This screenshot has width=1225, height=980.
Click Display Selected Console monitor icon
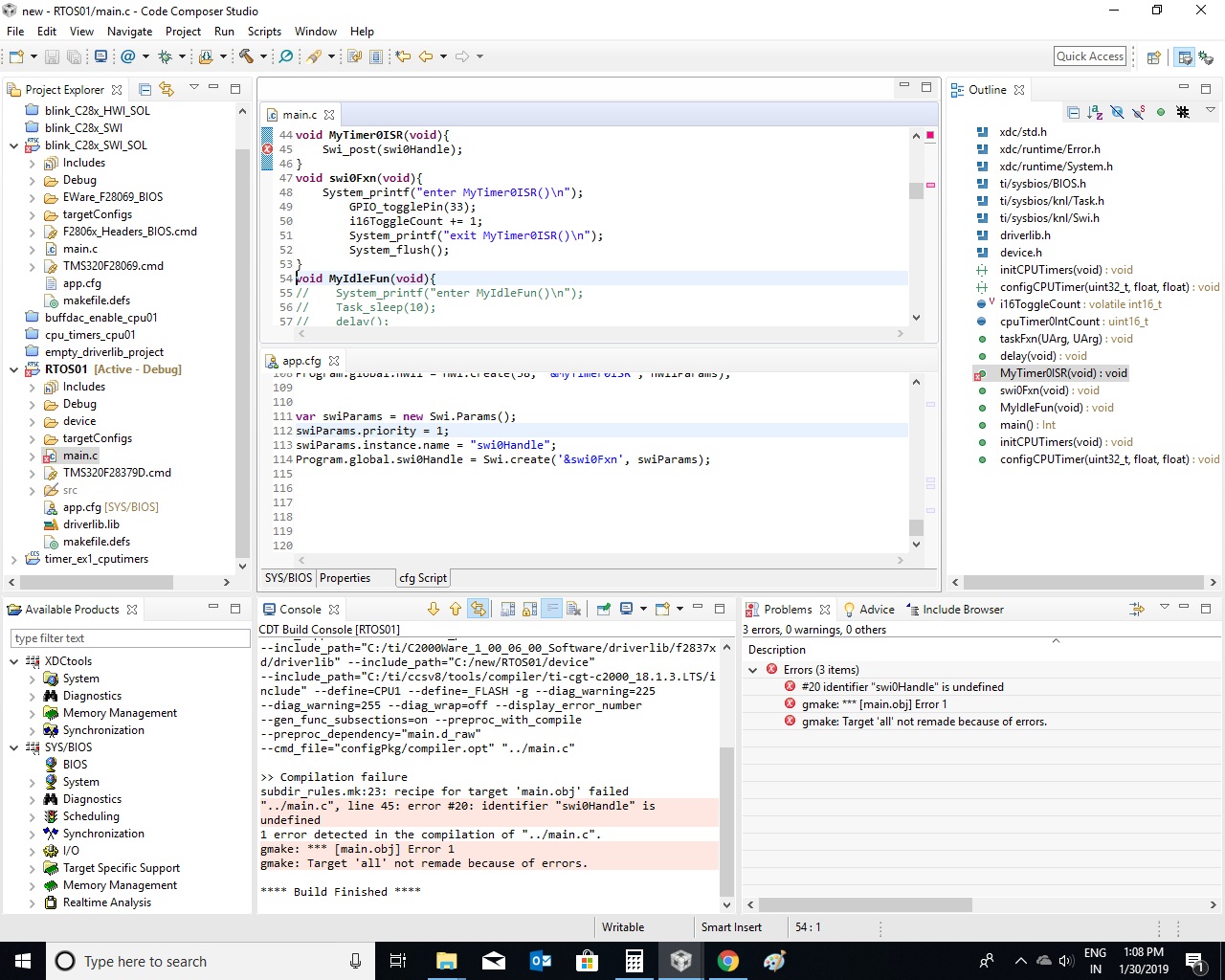pyautogui.click(x=627, y=609)
